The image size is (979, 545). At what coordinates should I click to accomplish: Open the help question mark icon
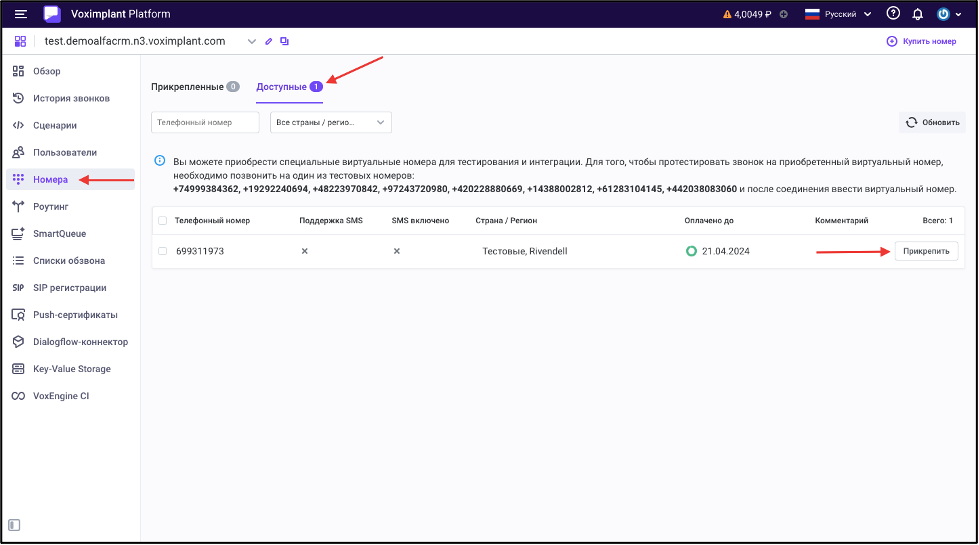pyautogui.click(x=893, y=13)
